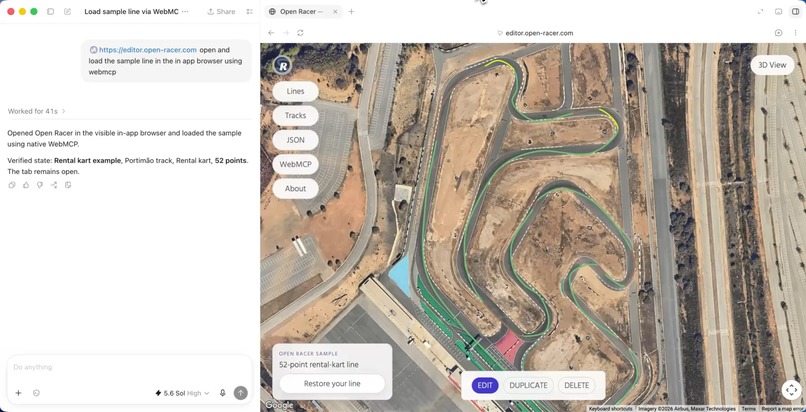
Task: Click the Open Racer R logo
Action: (282, 65)
